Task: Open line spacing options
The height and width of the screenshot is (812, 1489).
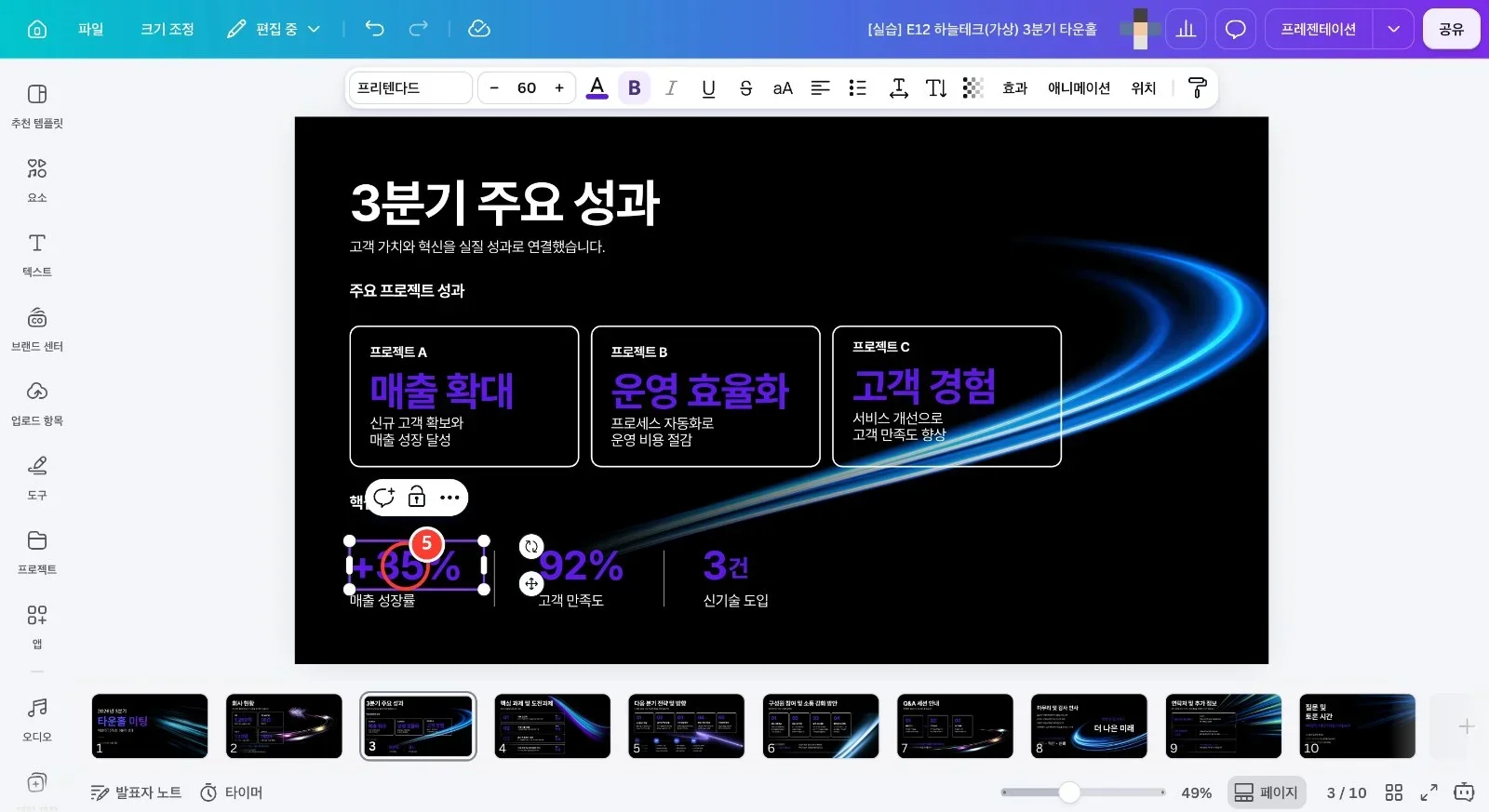Action: [898, 87]
